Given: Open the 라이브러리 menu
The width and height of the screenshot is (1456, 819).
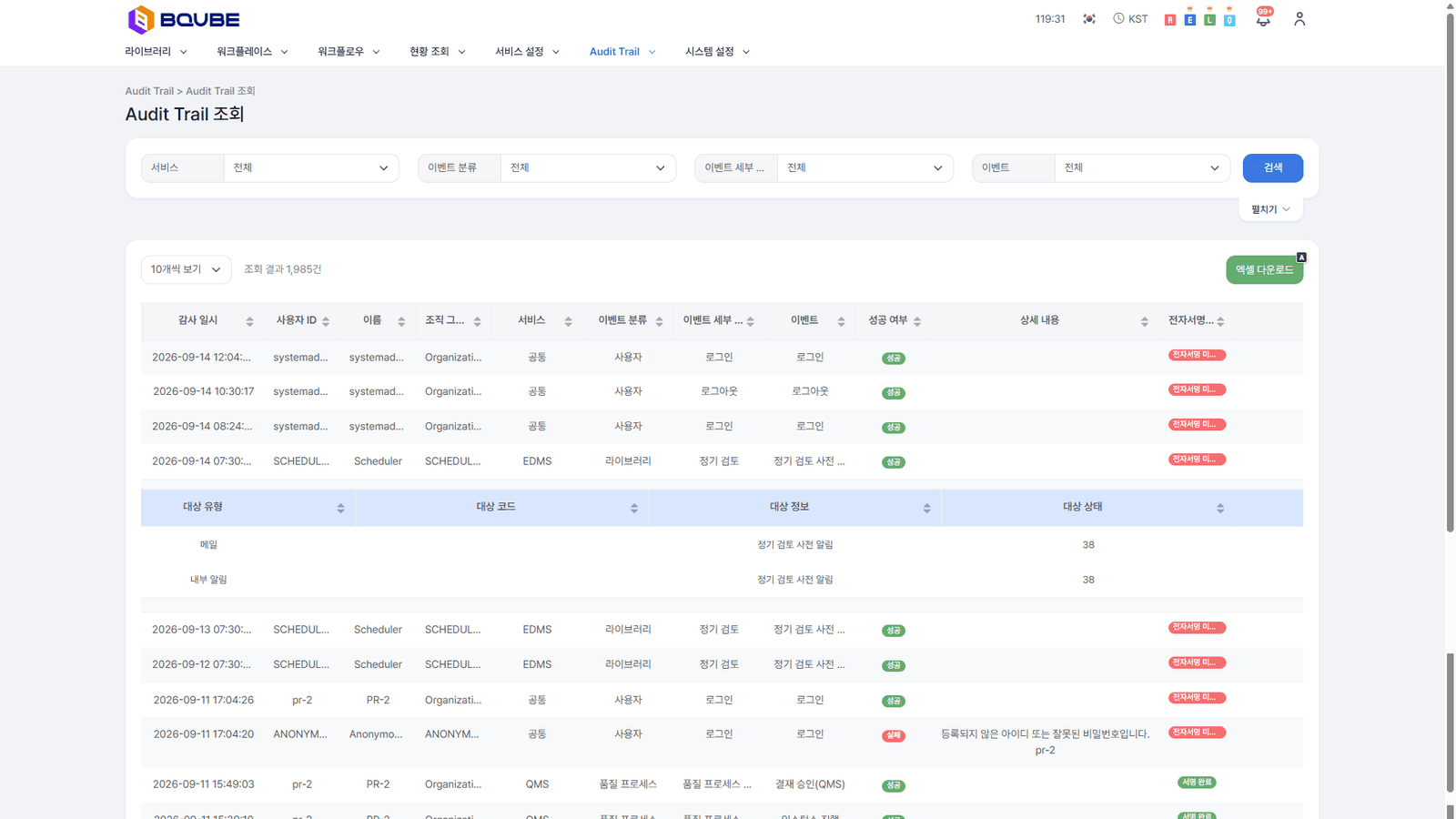Looking at the screenshot, I should (x=156, y=52).
